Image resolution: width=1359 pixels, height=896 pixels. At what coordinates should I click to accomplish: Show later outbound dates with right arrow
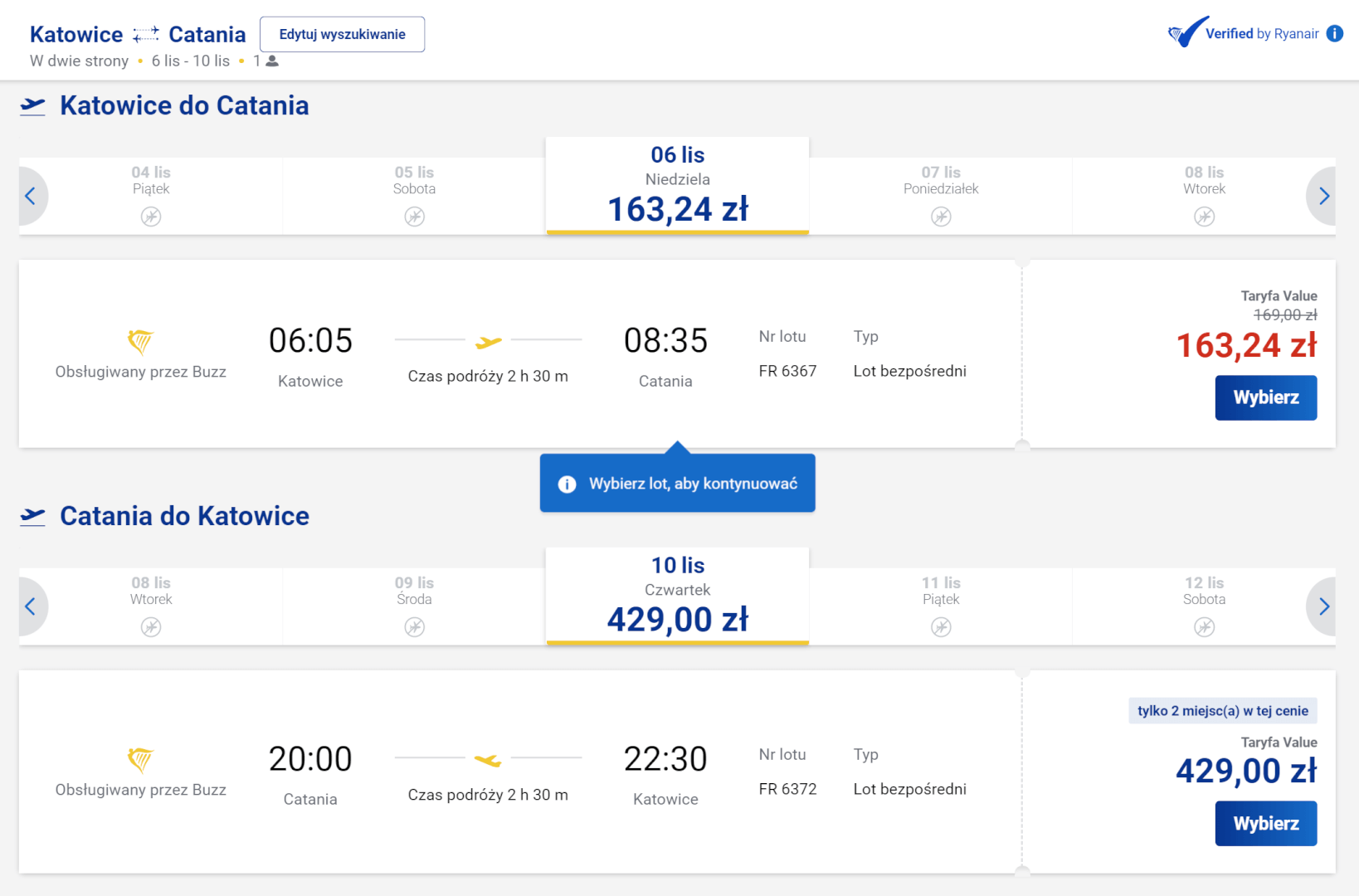(x=1322, y=196)
